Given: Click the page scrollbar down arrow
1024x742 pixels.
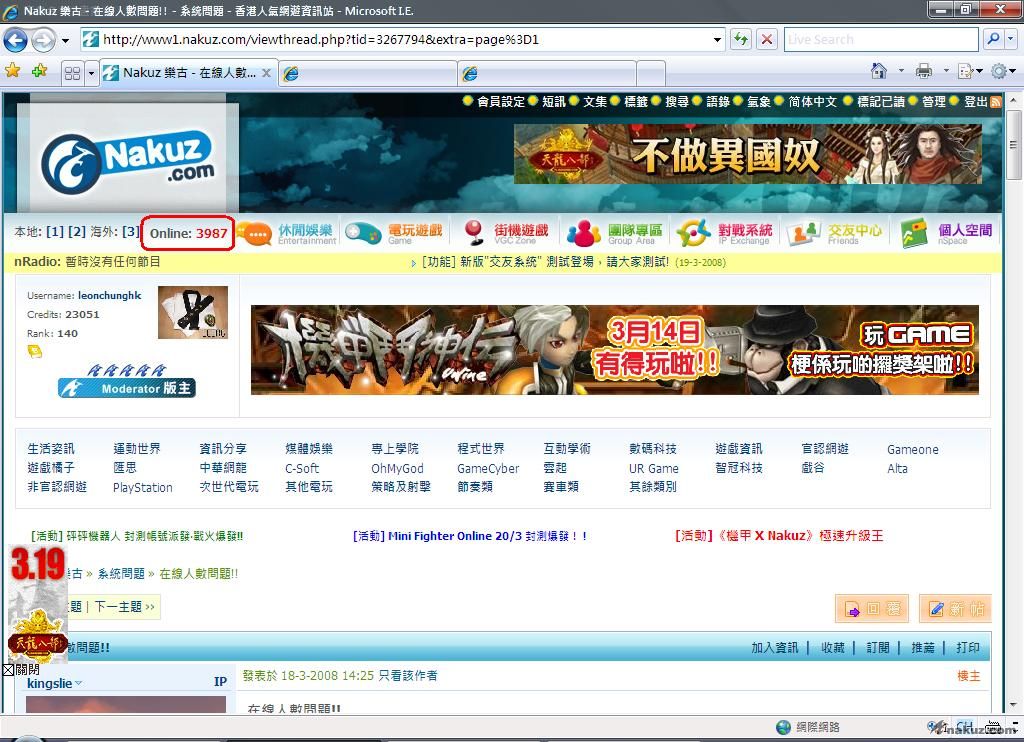Looking at the screenshot, I should (x=1013, y=705).
